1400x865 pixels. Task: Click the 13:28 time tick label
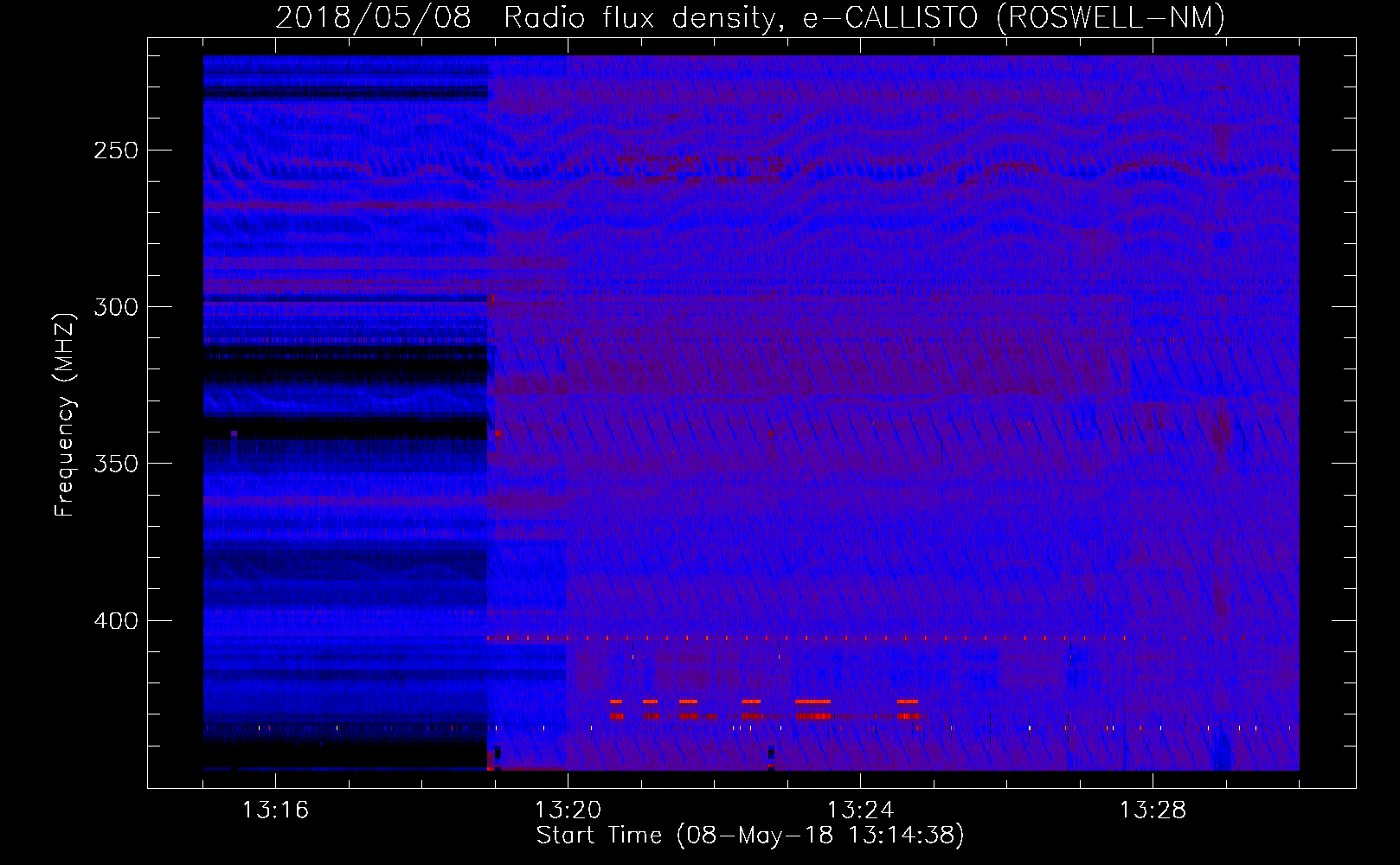(x=1153, y=811)
